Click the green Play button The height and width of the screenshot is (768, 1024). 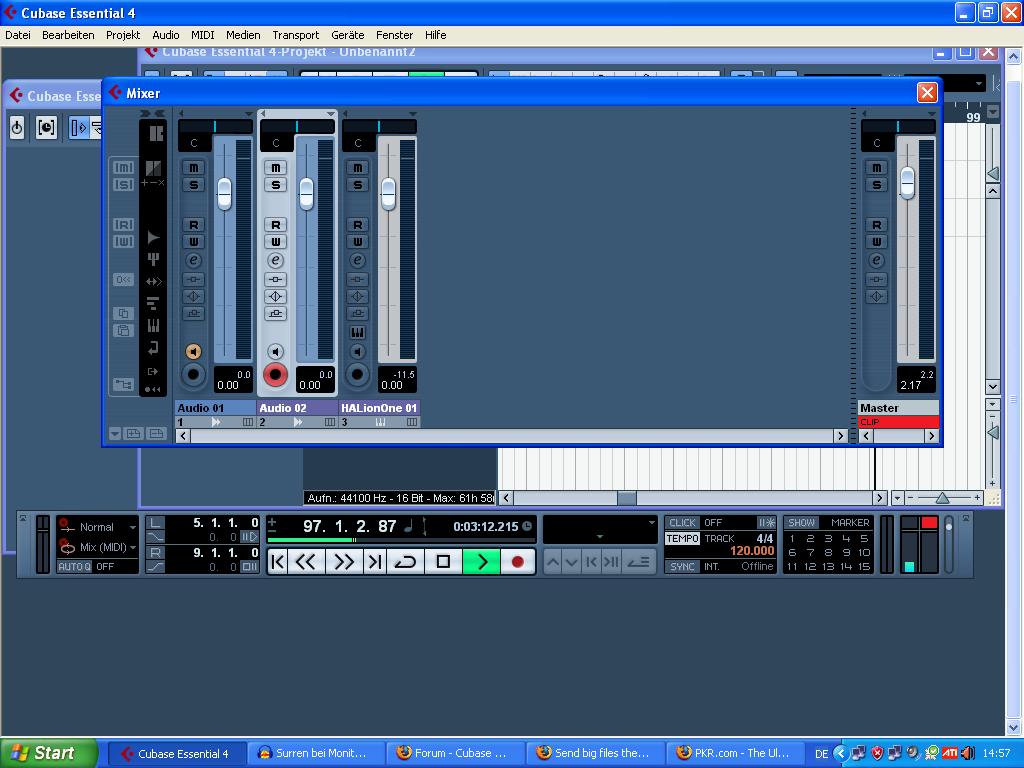pyautogui.click(x=481, y=562)
